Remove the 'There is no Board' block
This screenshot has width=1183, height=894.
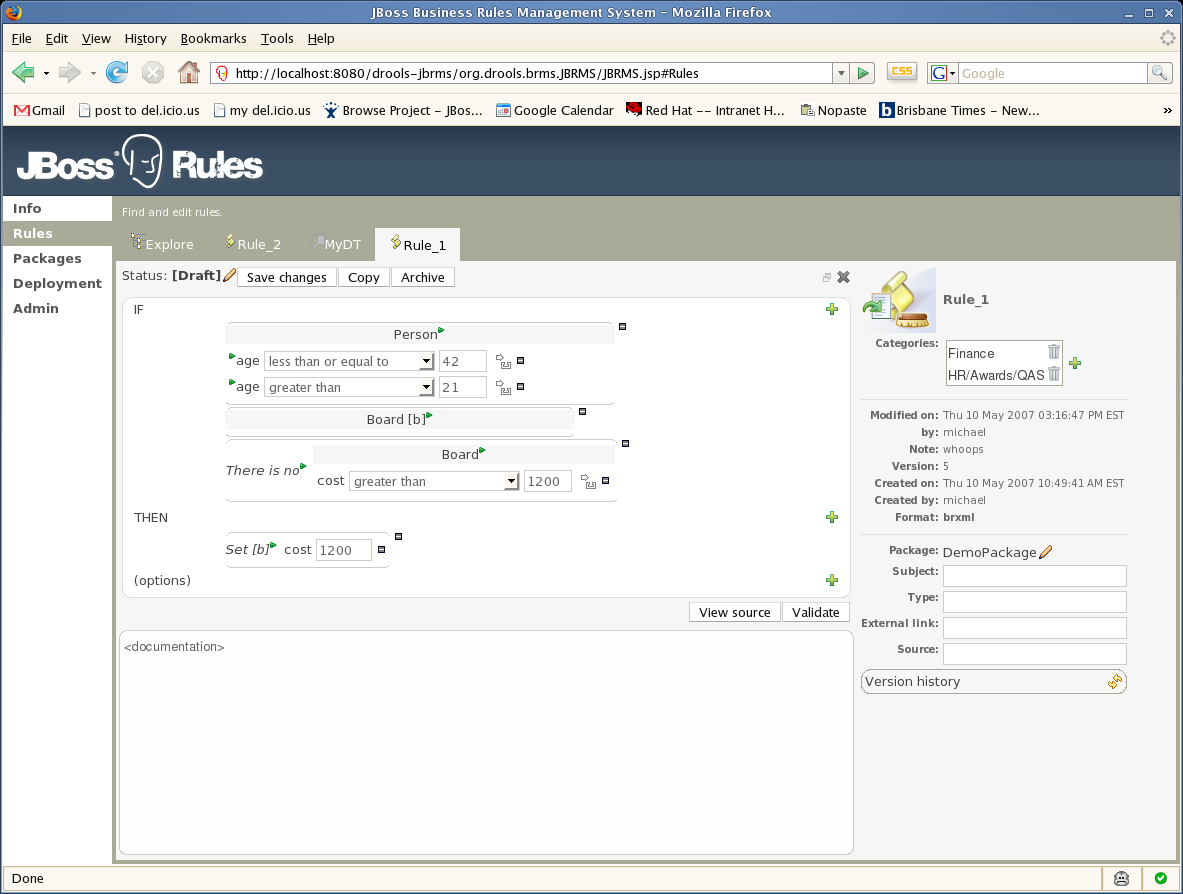point(625,444)
